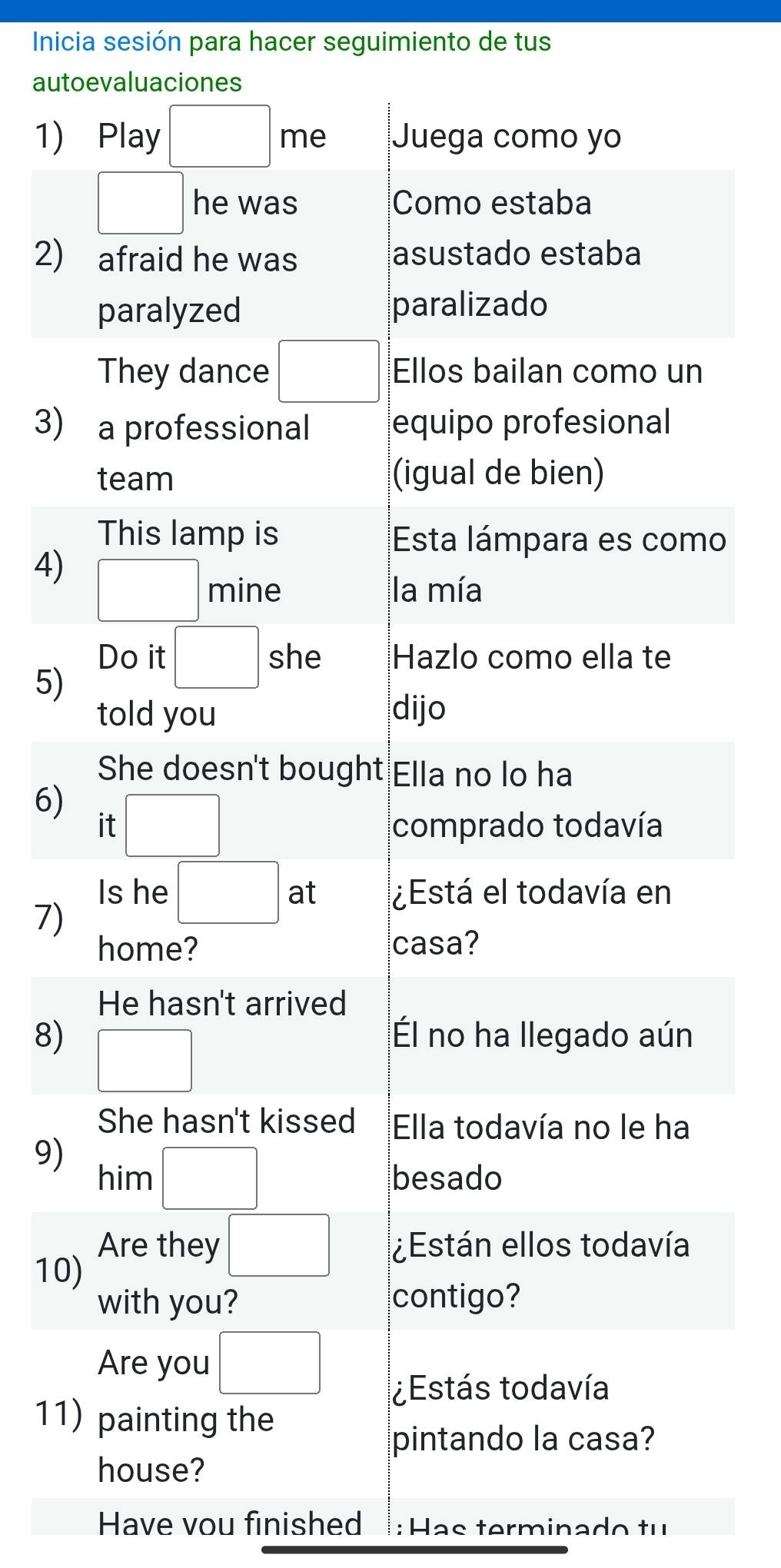Click the text 'Hazlo como ella te dijo'
The image size is (781, 1568).
tap(531, 683)
